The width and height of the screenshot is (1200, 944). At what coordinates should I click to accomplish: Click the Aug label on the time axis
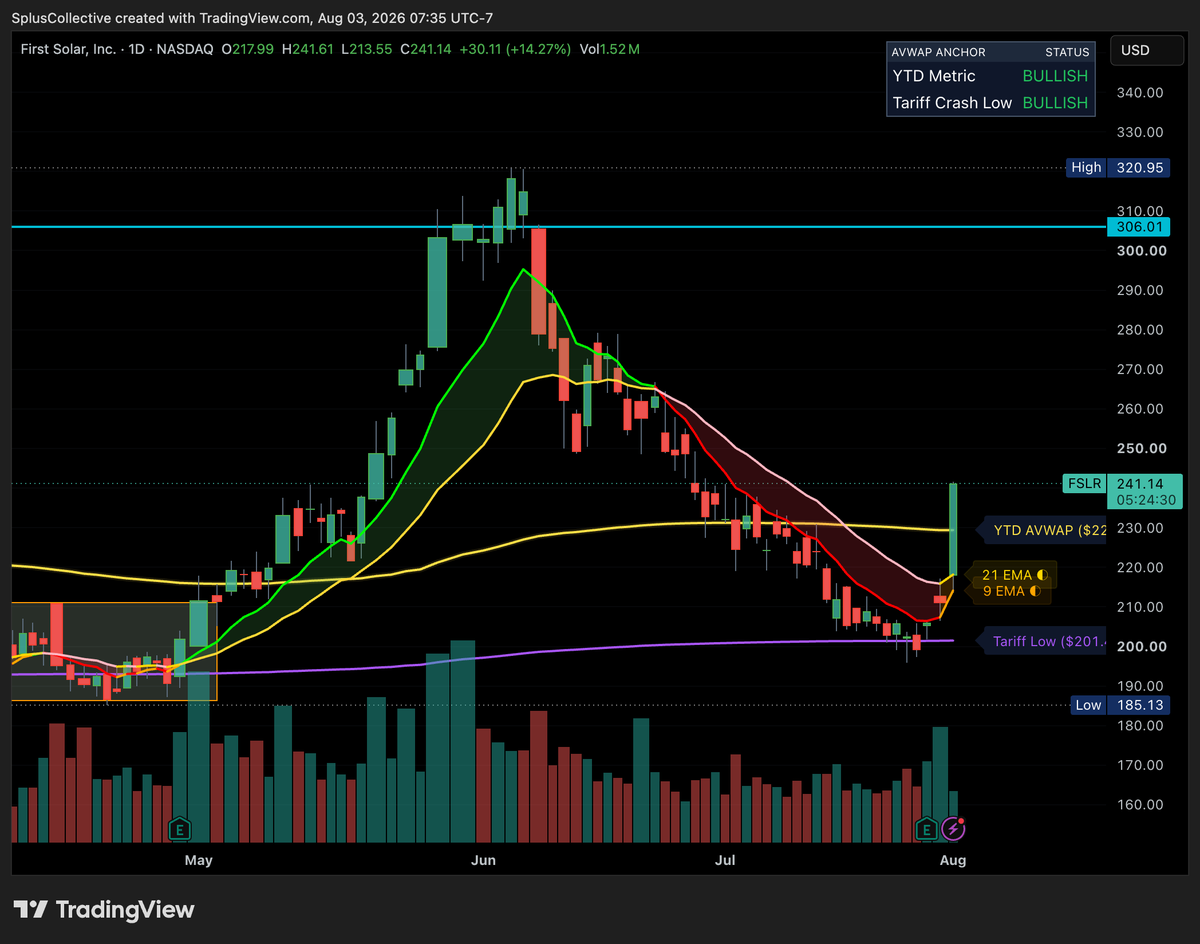pos(953,859)
